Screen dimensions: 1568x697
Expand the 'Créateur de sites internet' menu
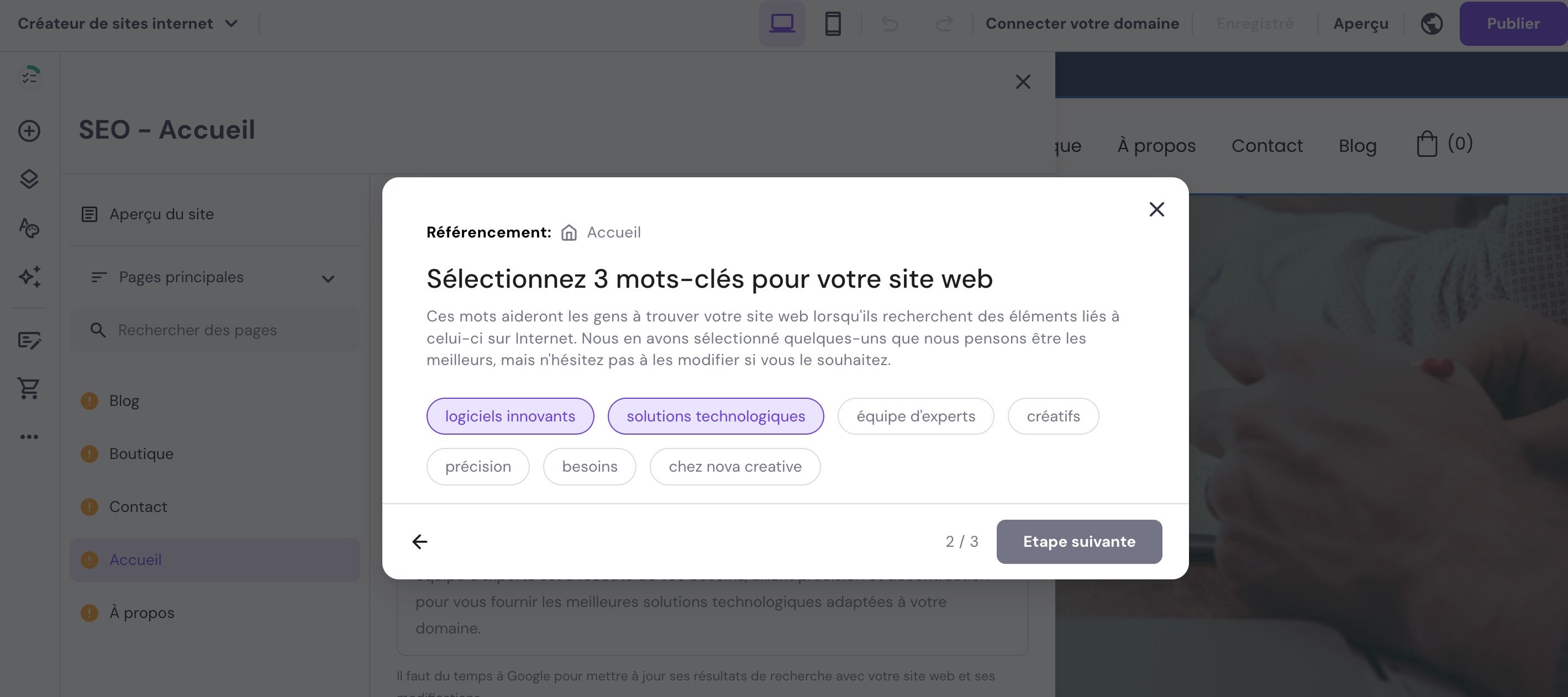(x=231, y=23)
